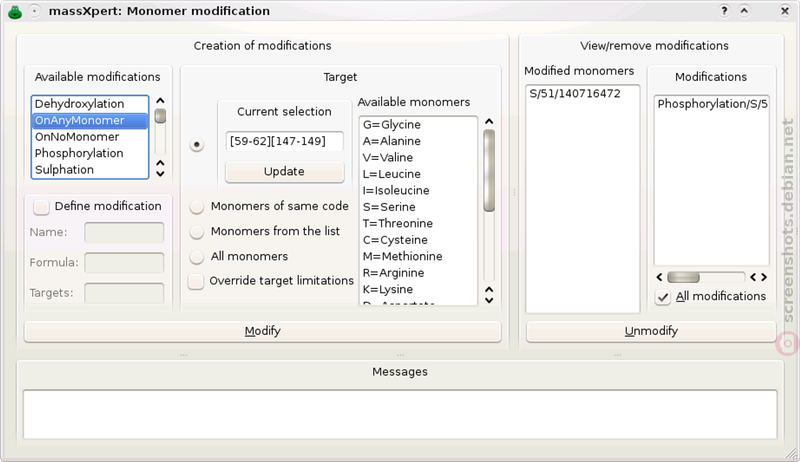Select modified monomer S/51/140716472
Screen dimensions: 800x462
(582, 94)
